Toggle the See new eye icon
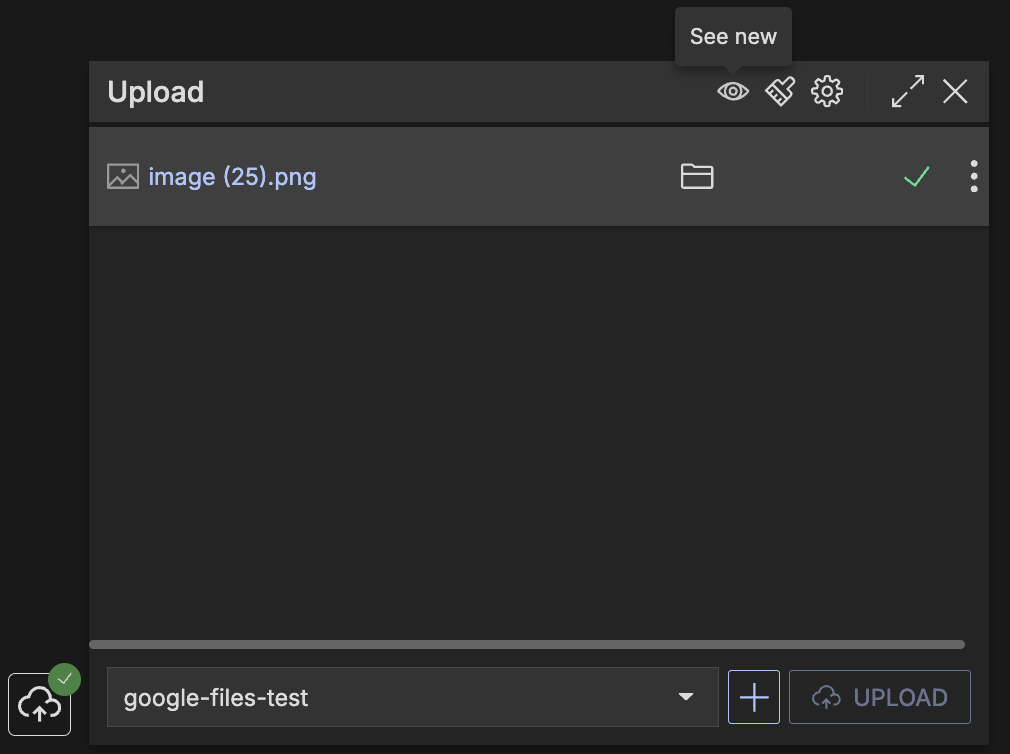The image size is (1010, 754). coord(733,92)
